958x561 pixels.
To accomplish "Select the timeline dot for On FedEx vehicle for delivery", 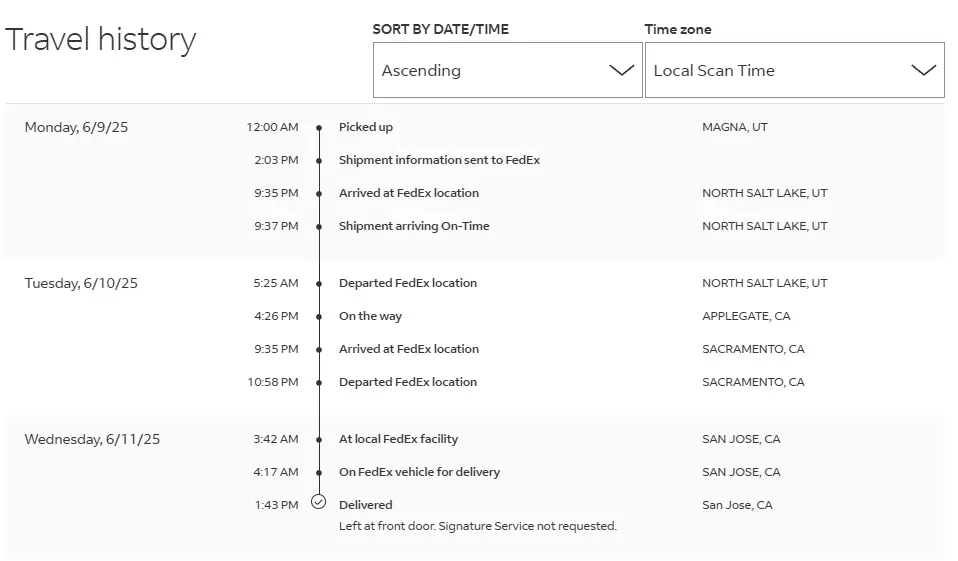I will pyautogui.click(x=319, y=473).
